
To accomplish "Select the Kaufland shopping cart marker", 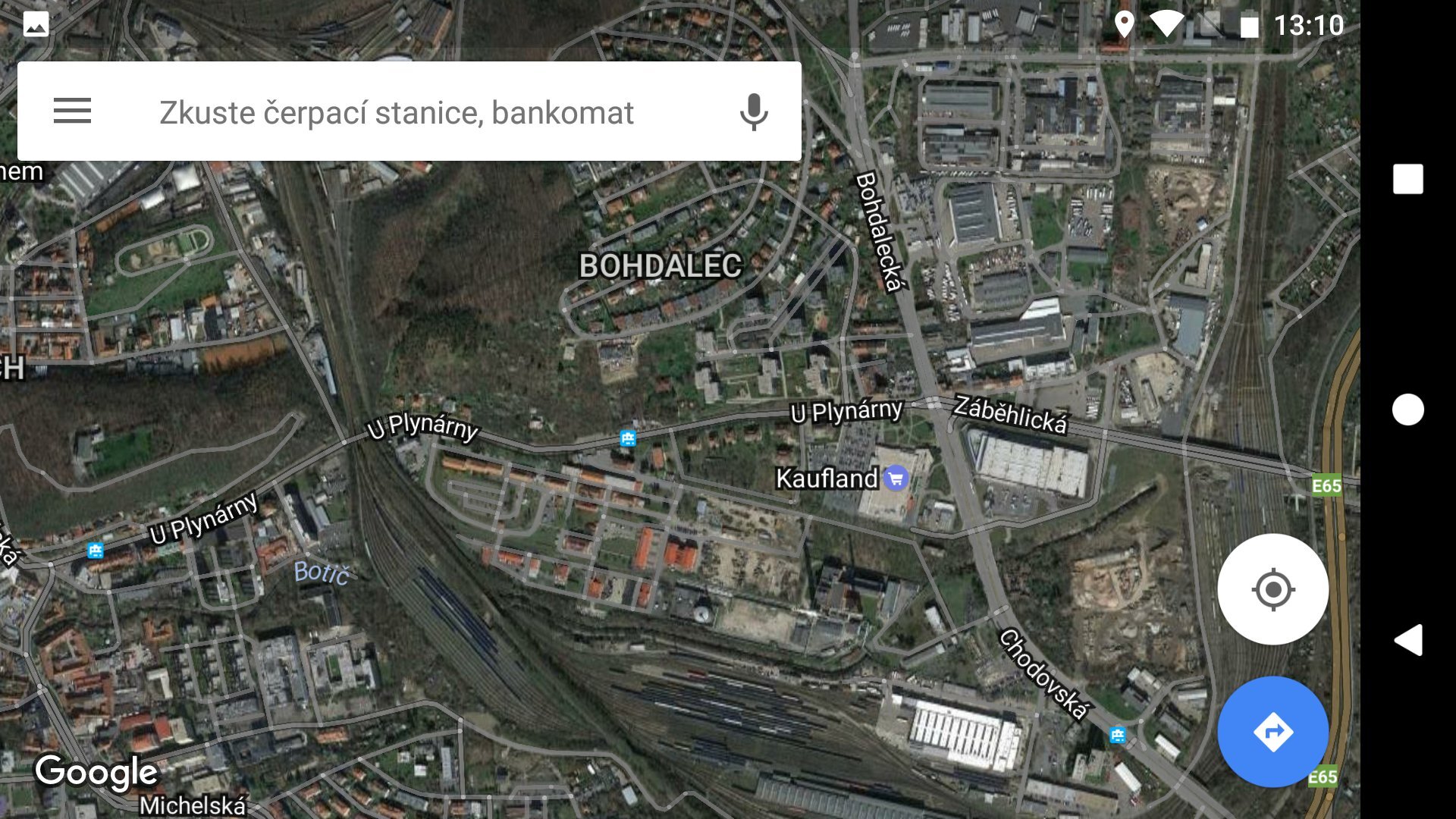I will 896,479.
